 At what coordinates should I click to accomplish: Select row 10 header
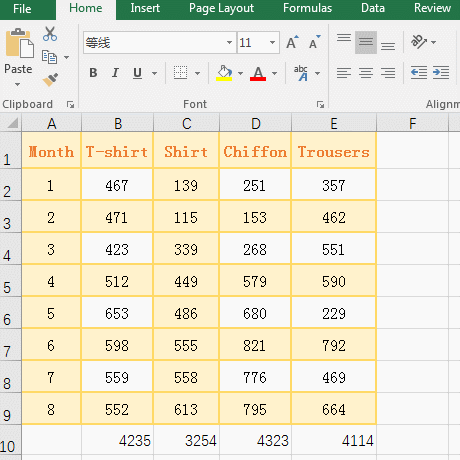[x=11, y=440]
